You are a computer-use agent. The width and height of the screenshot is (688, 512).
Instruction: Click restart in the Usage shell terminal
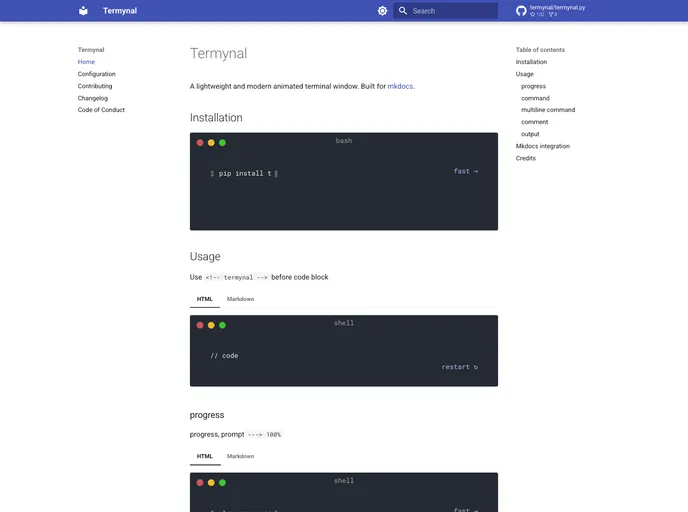click(459, 367)
